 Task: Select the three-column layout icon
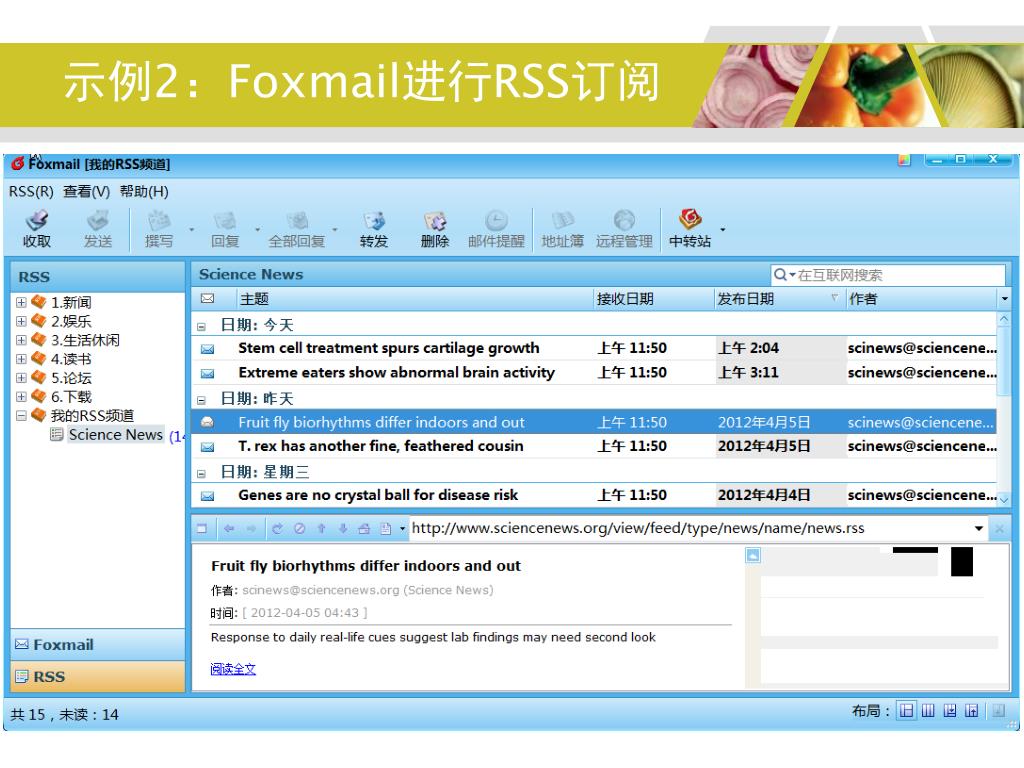[928, 711]
